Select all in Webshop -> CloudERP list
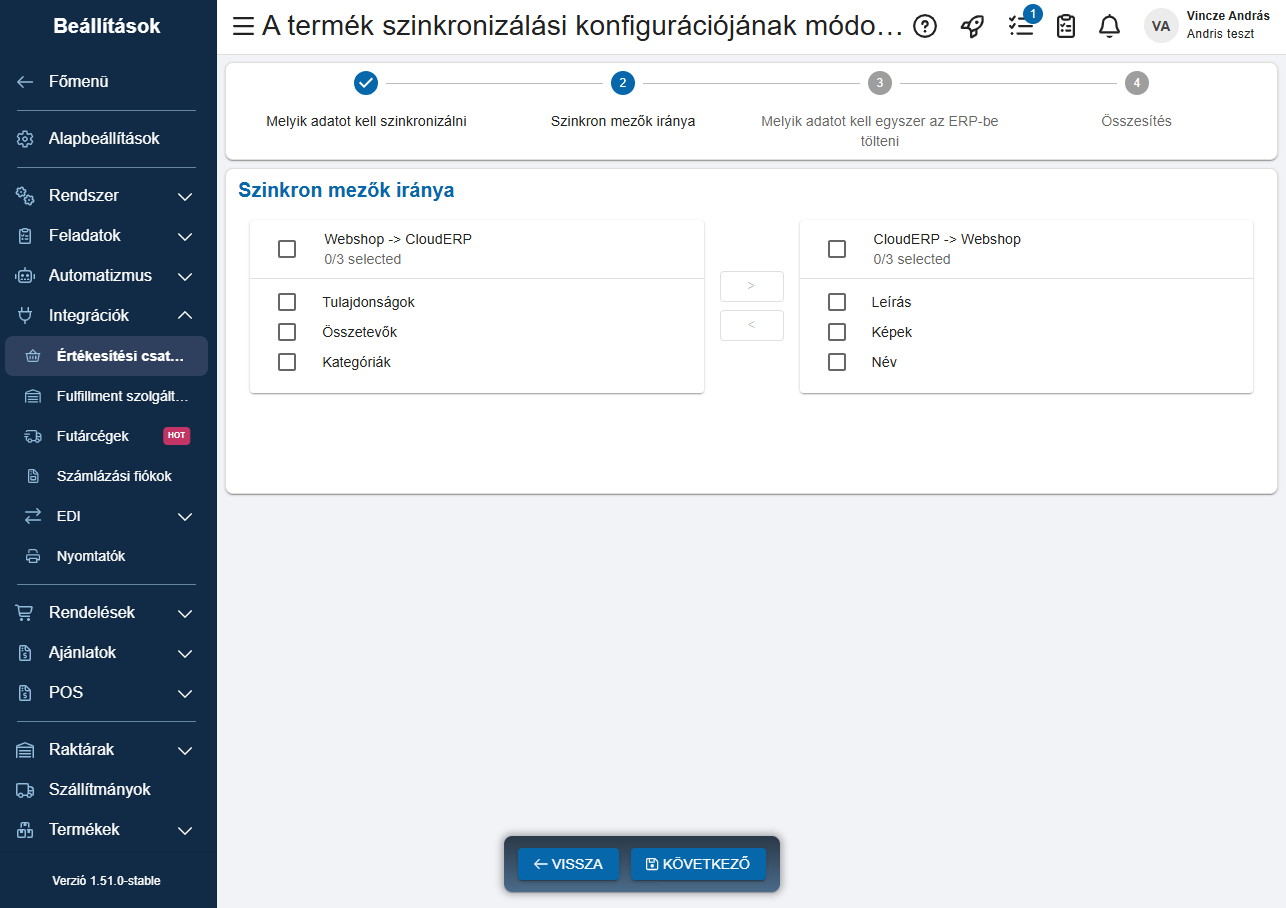The image size is (1286, 908). [x=287, y=249]
